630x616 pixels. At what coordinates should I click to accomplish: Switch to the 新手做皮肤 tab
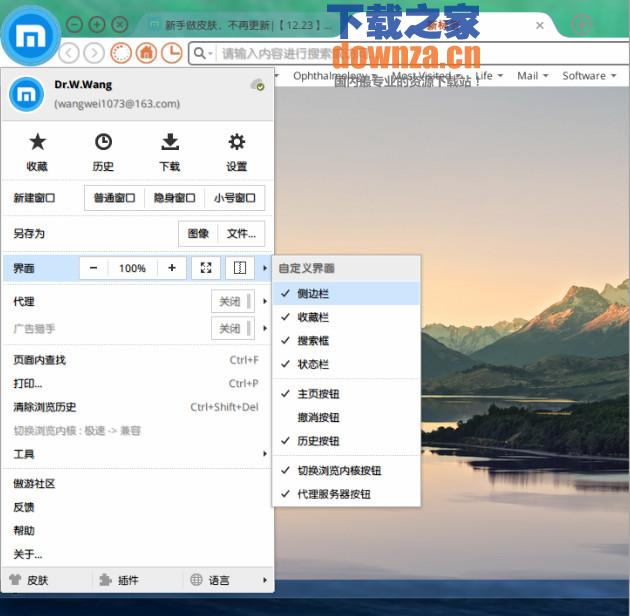click(x=241, y=25)
